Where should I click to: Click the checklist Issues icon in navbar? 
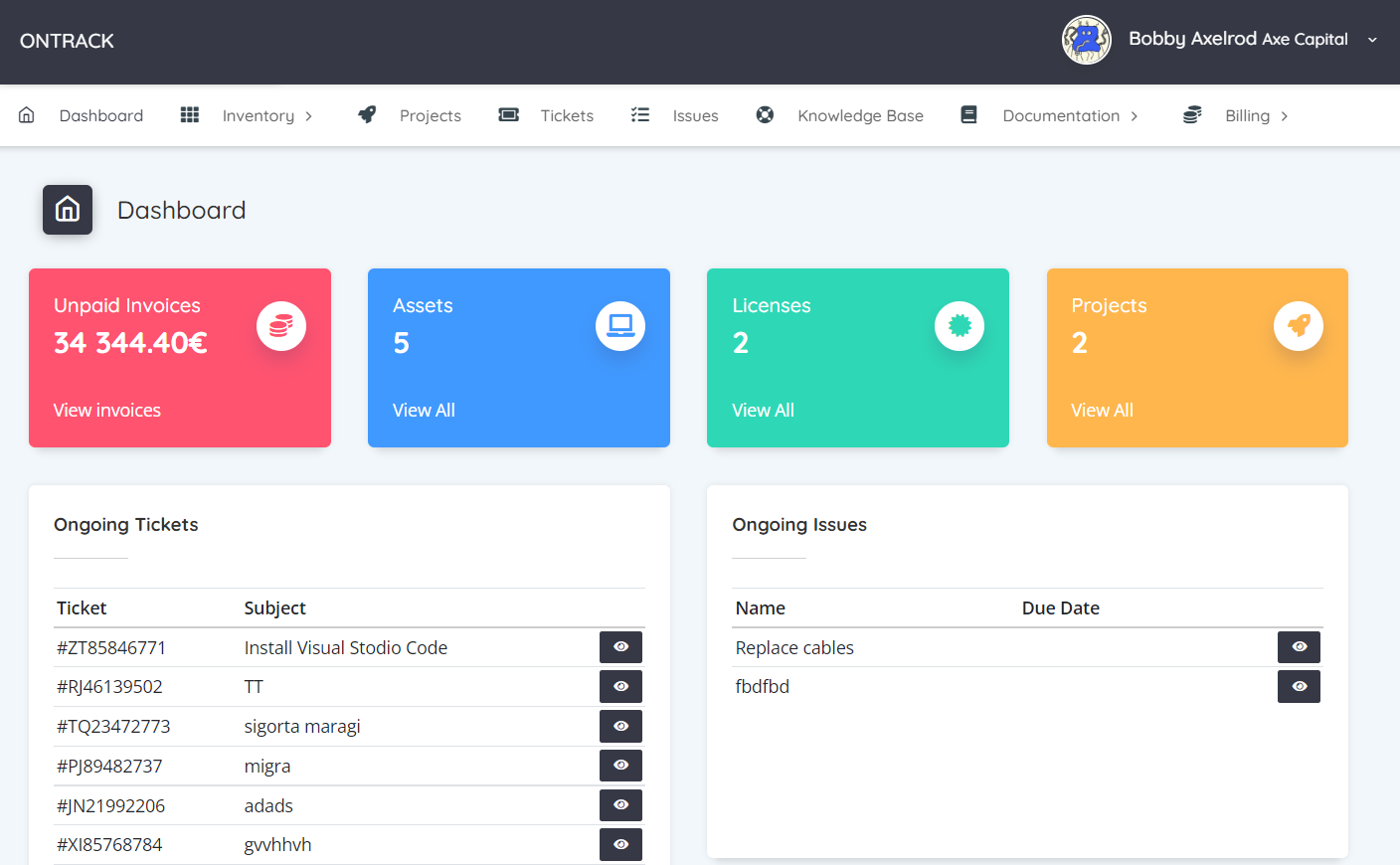[x=640, y=115]
